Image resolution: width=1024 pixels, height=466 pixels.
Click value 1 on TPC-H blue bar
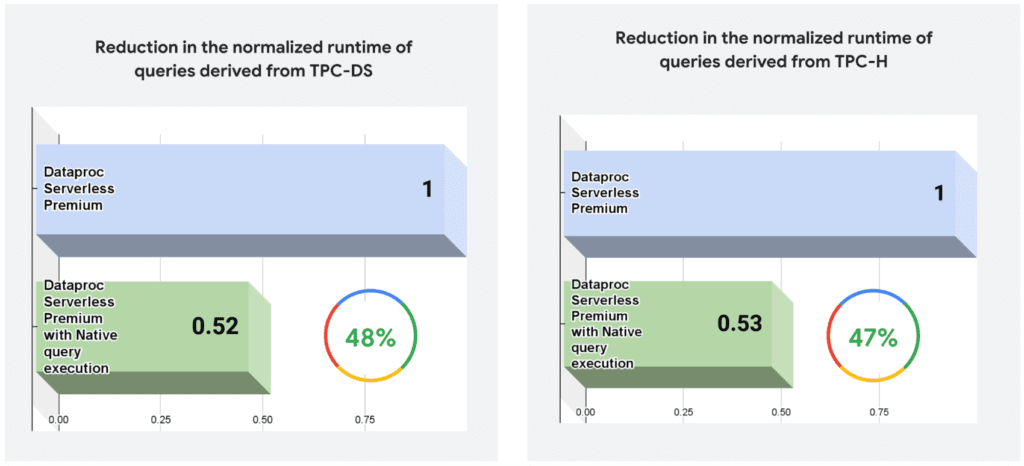[x=938, y=191]
